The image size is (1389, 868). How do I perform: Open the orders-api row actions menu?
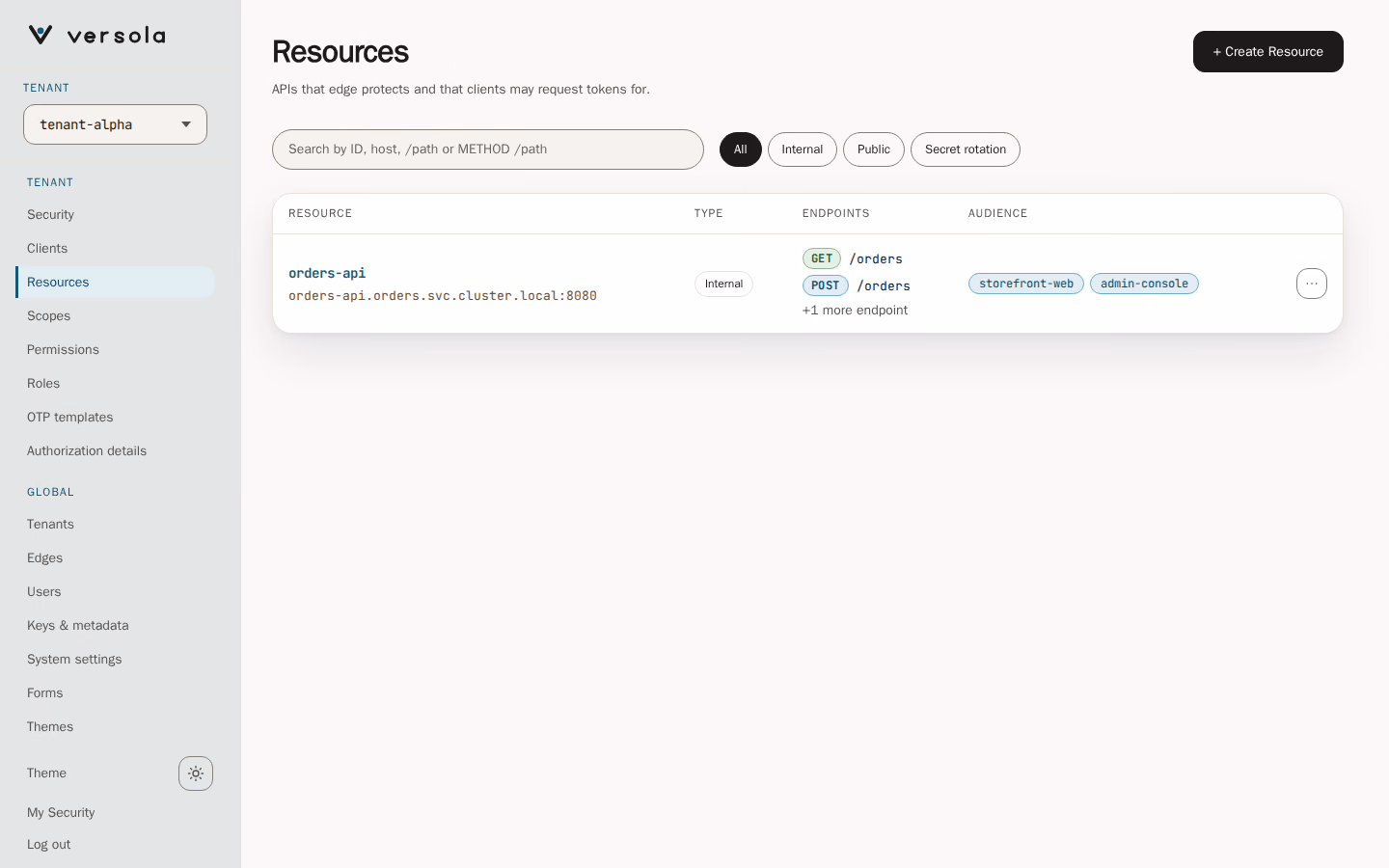pyautogui.click(x=1312, y=284)
